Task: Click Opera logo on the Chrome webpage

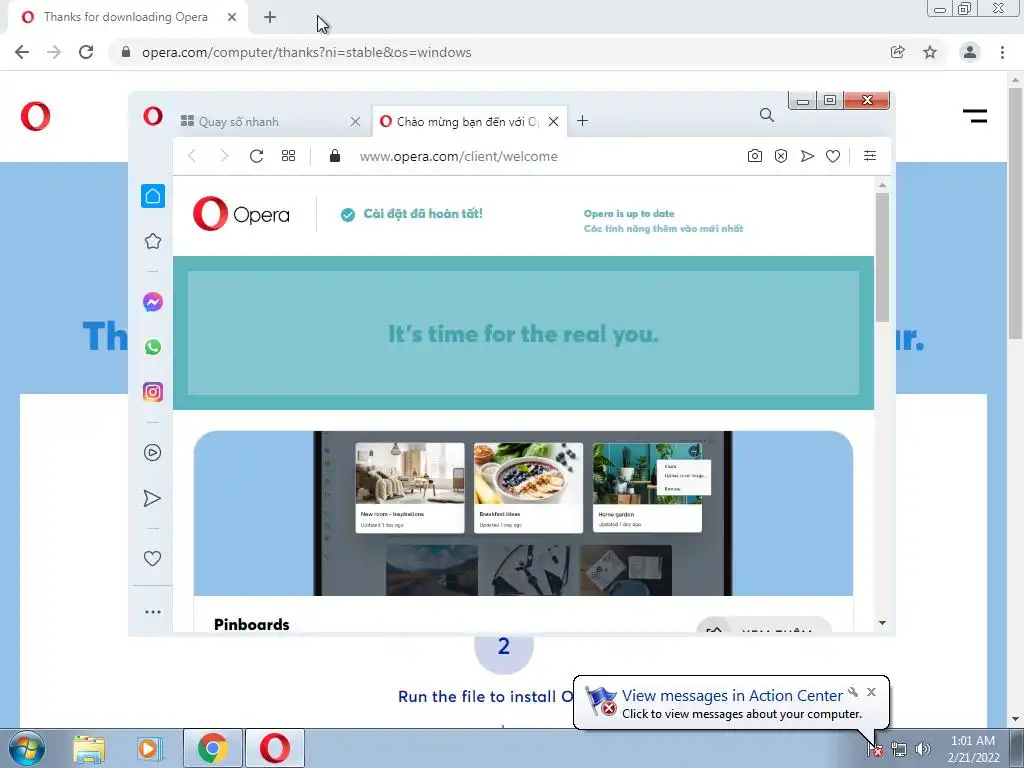Action: 35,116
